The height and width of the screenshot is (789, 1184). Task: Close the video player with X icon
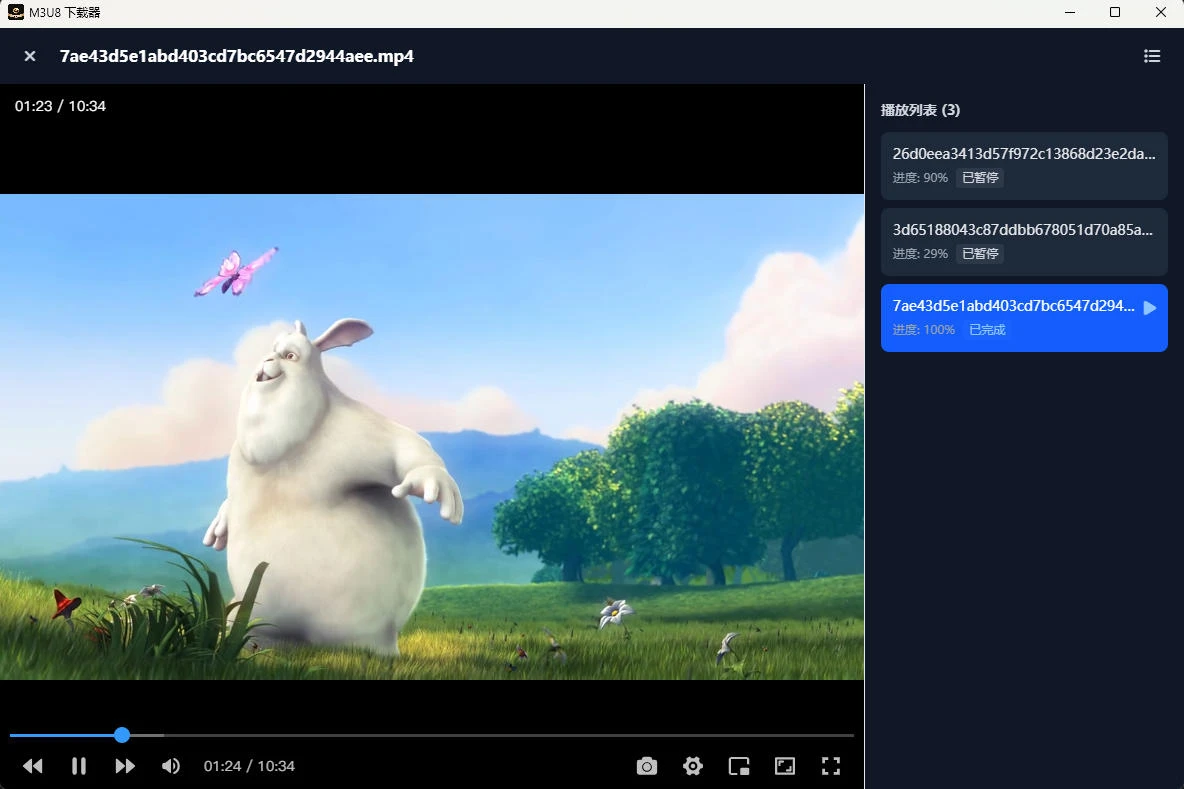[x=30, y=56]
